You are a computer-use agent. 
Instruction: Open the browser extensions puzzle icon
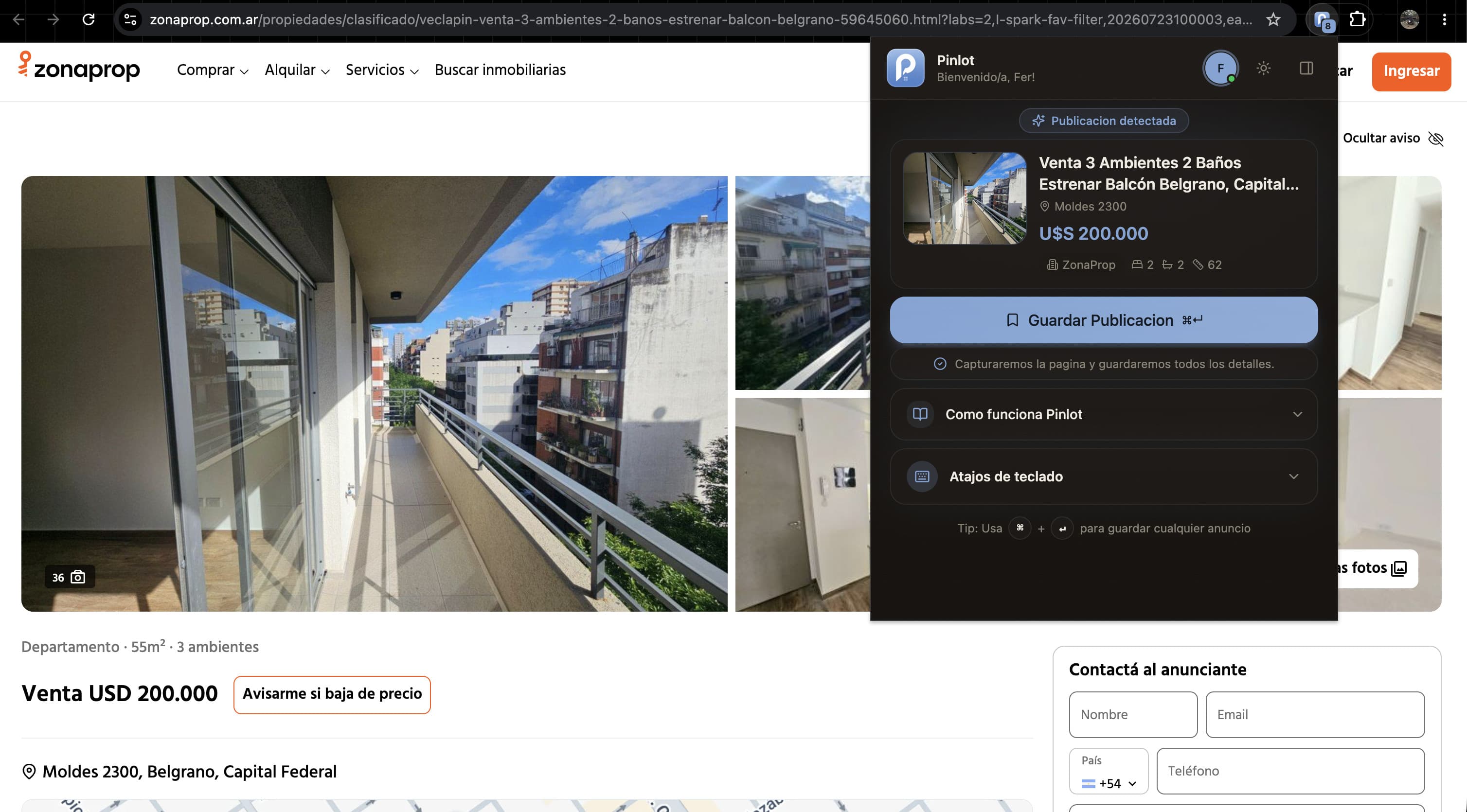pos(1358,19)
